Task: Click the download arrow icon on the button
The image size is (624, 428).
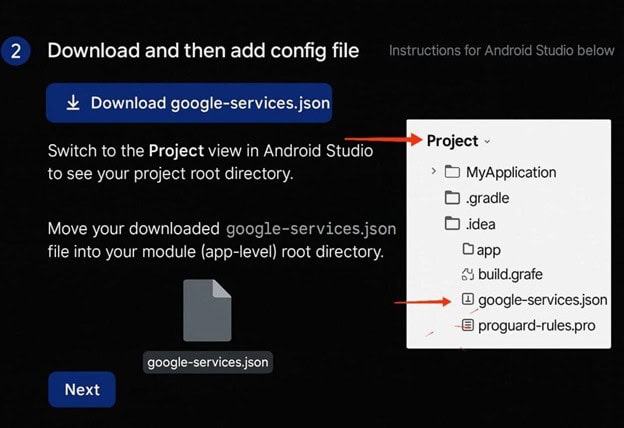Action: [73, 103]
